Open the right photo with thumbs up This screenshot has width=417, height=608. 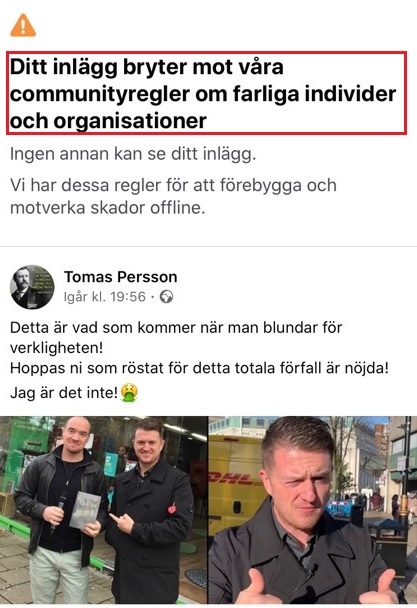pyautogui.click(x=313, y=510)
